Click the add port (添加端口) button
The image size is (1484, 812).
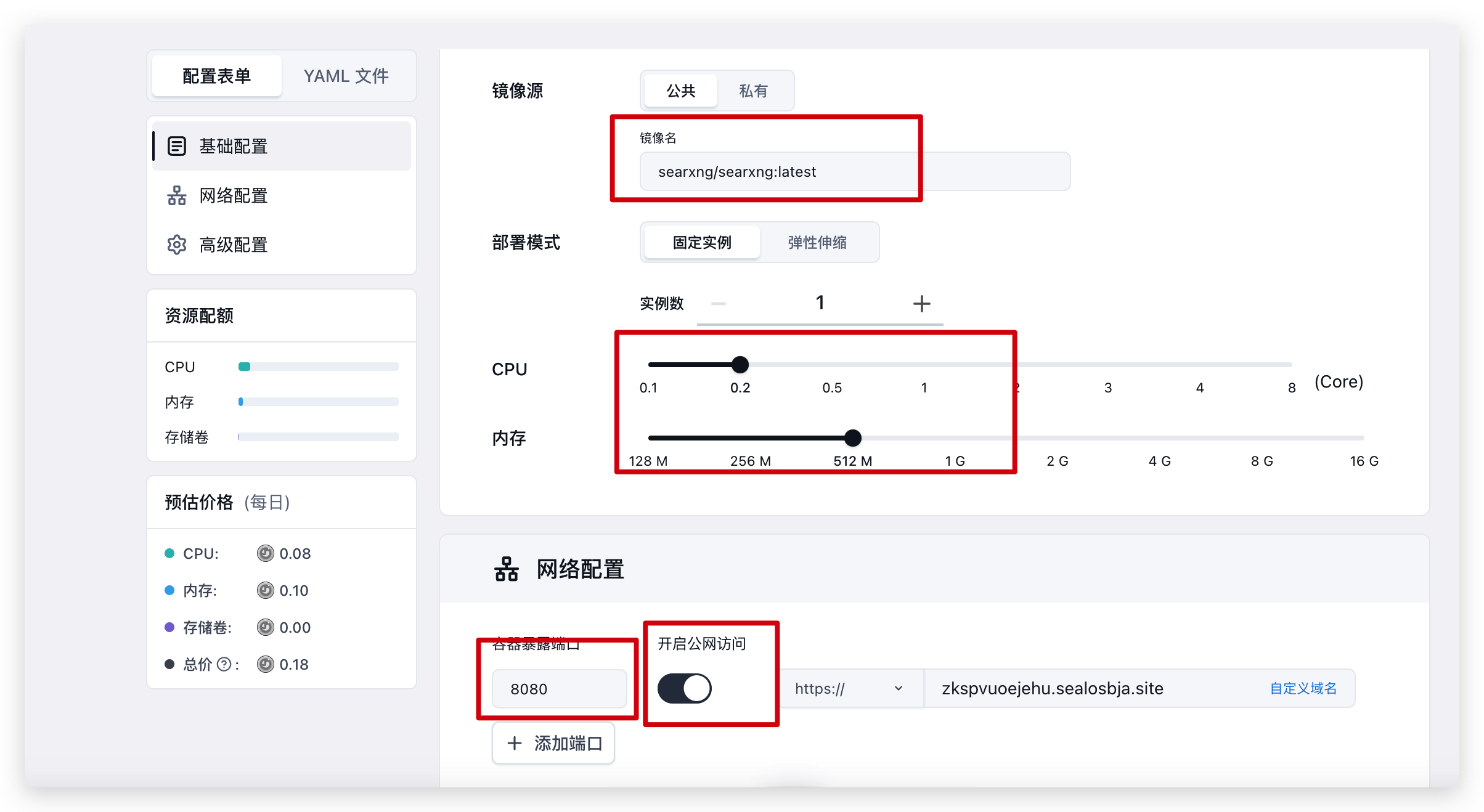[553, 743]
